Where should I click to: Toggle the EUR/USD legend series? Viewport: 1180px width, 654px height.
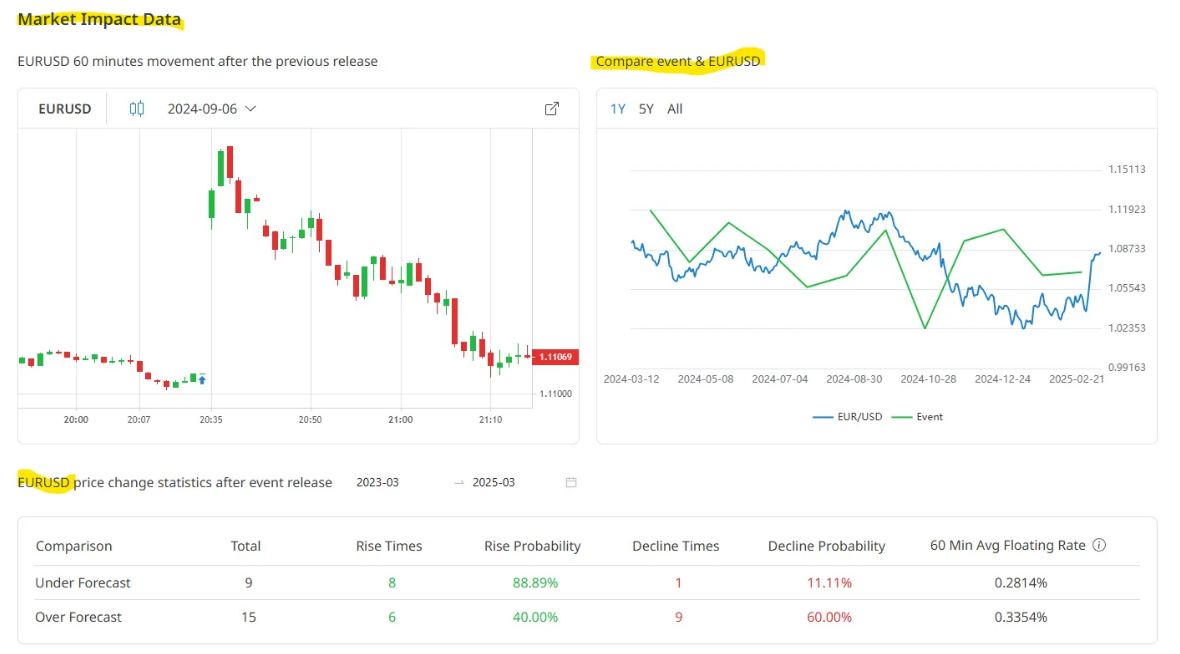[x=847, y=417]
